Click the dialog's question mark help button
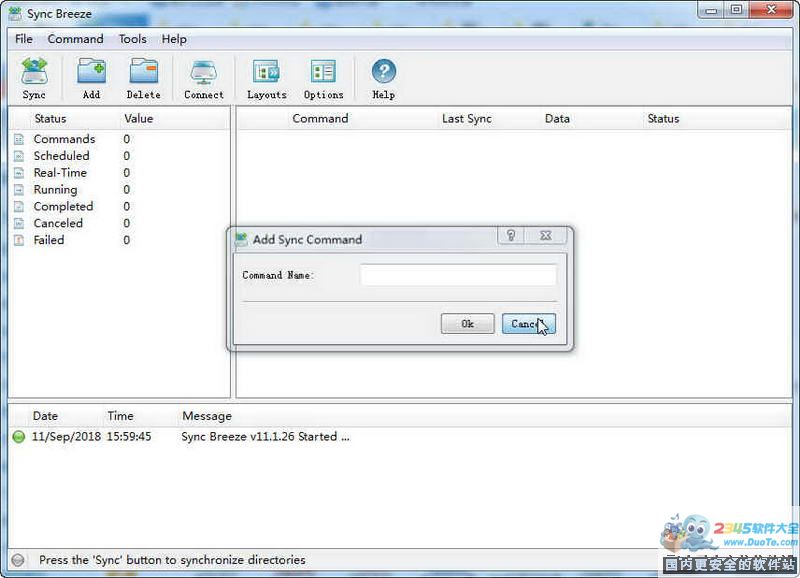The width and height of the screenshot is (800, 578). pyautogui.click(x=511, y=235)
